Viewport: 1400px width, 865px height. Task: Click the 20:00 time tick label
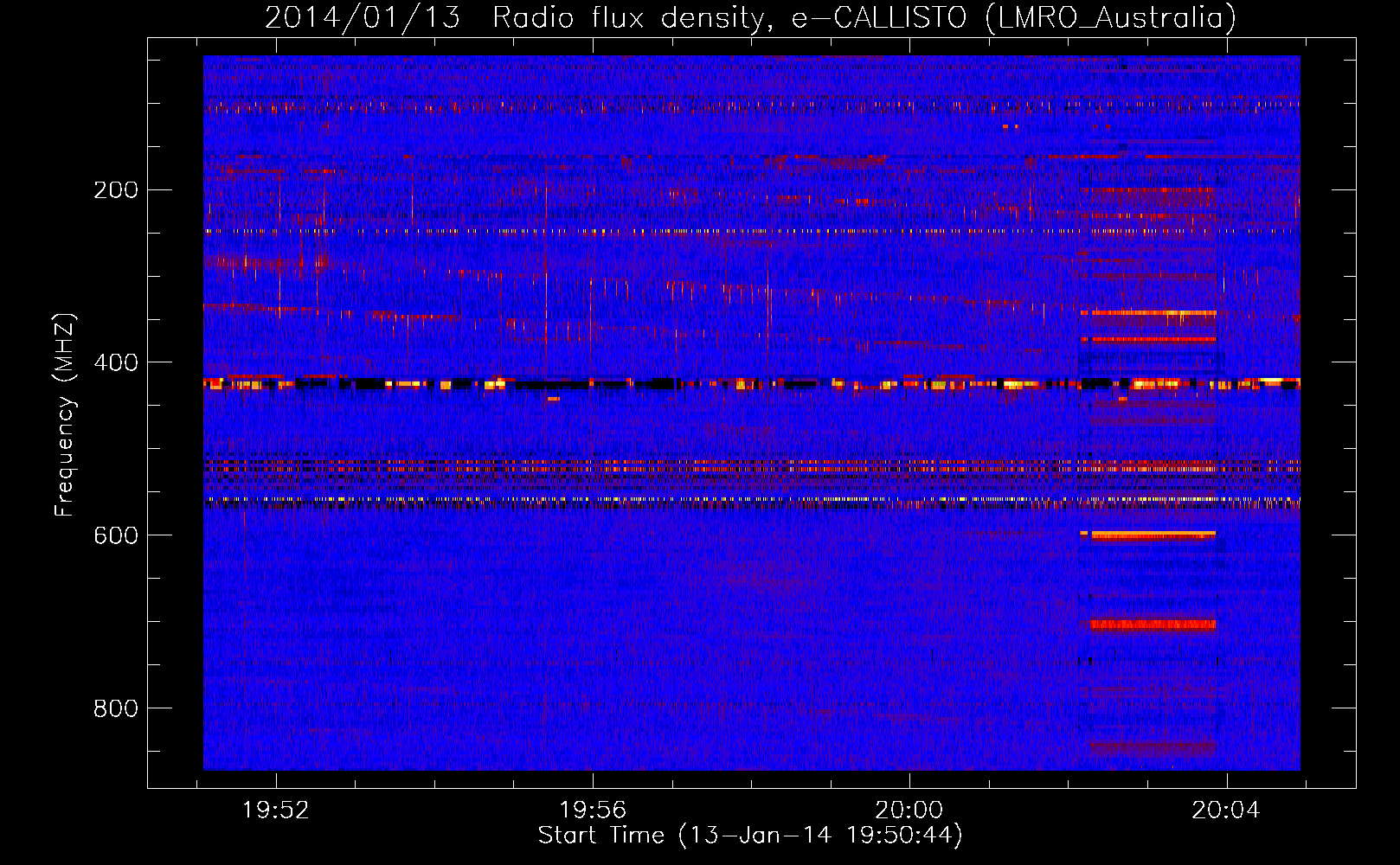pos(909,811)
